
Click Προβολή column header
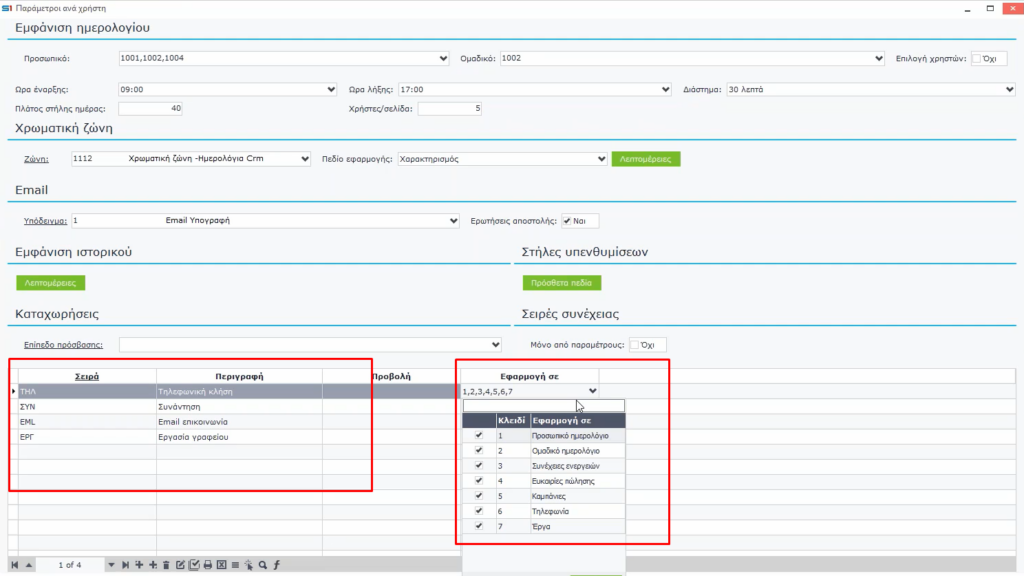(x=391, y=376)
